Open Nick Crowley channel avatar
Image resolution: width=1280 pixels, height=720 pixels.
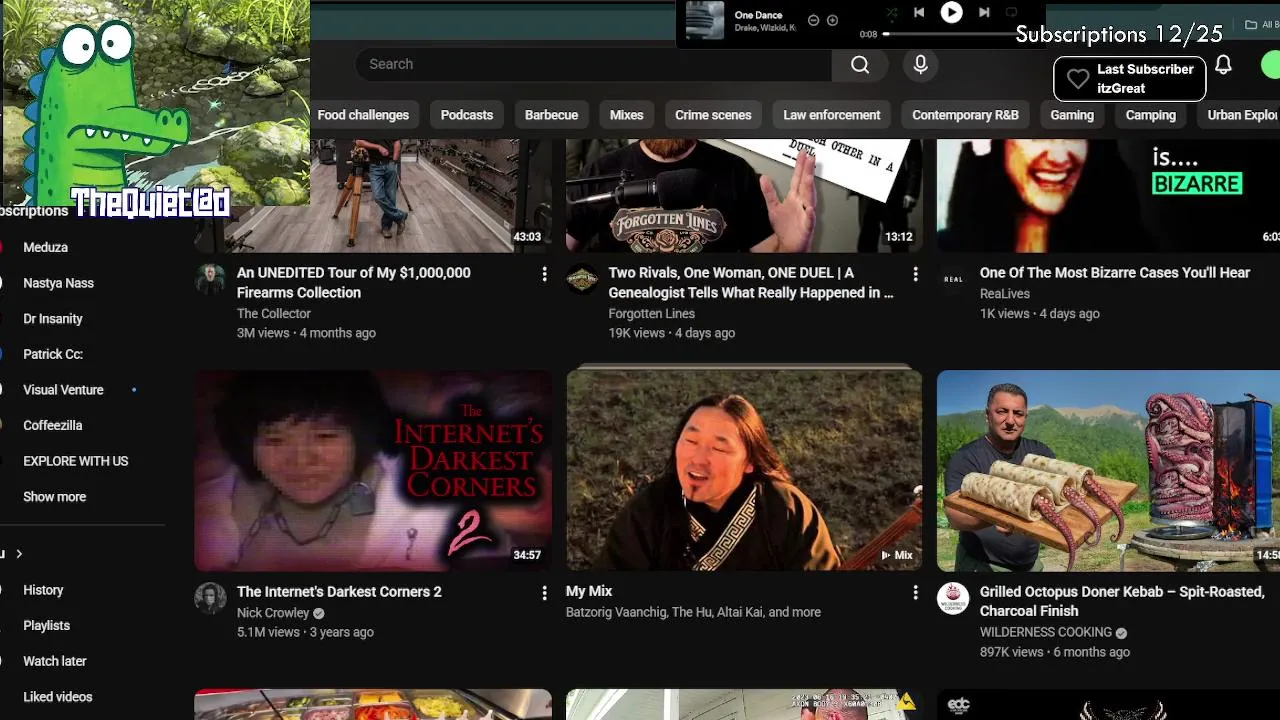[210, 598]
